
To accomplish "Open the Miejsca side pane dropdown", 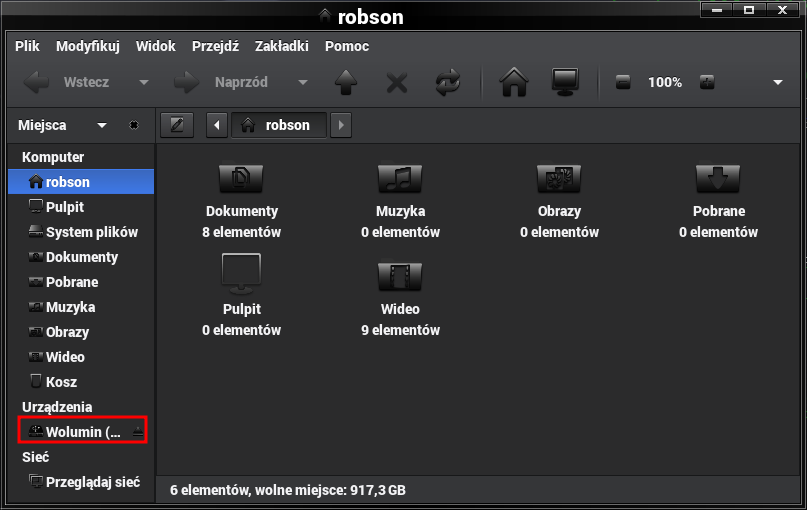I will [x=102, y=125].
